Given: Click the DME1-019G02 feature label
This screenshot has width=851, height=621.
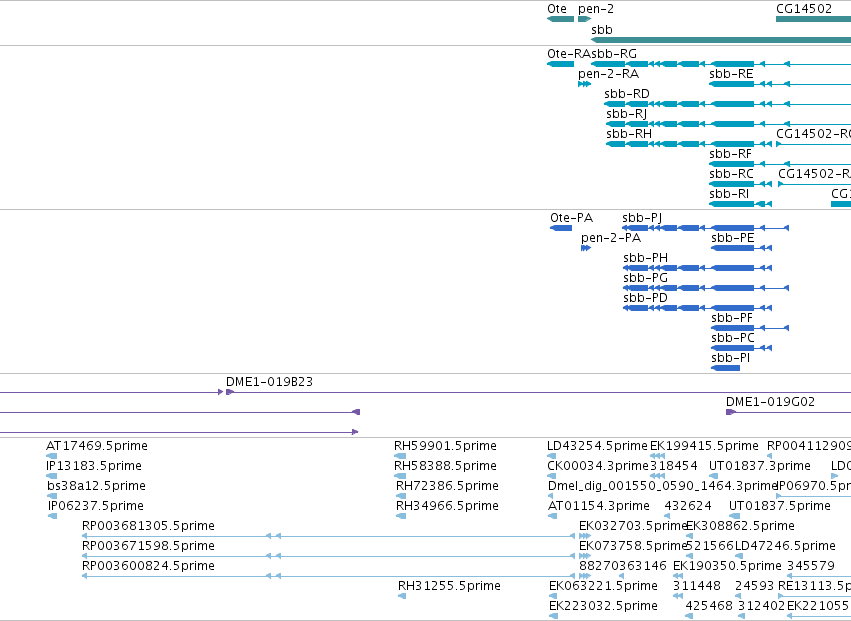Looking at the screenshot, I should coord(770,402).
